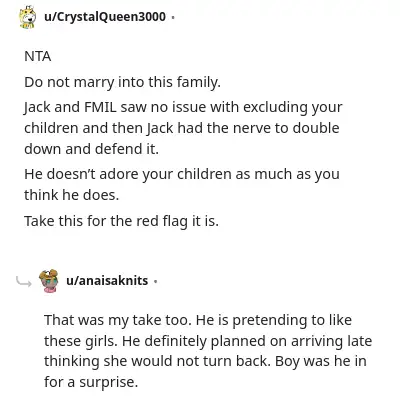Open the anaisaknits avatar icon
This screenshot has height=417, width=400.
[49, 281]
